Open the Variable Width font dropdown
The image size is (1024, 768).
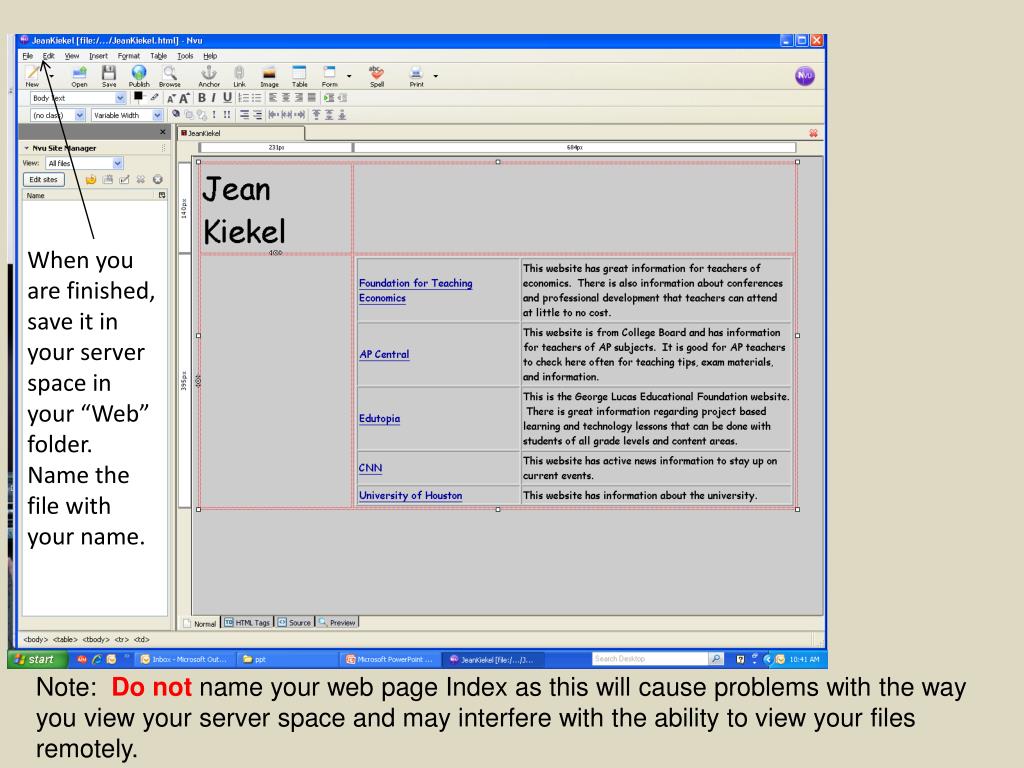(127, 115)
